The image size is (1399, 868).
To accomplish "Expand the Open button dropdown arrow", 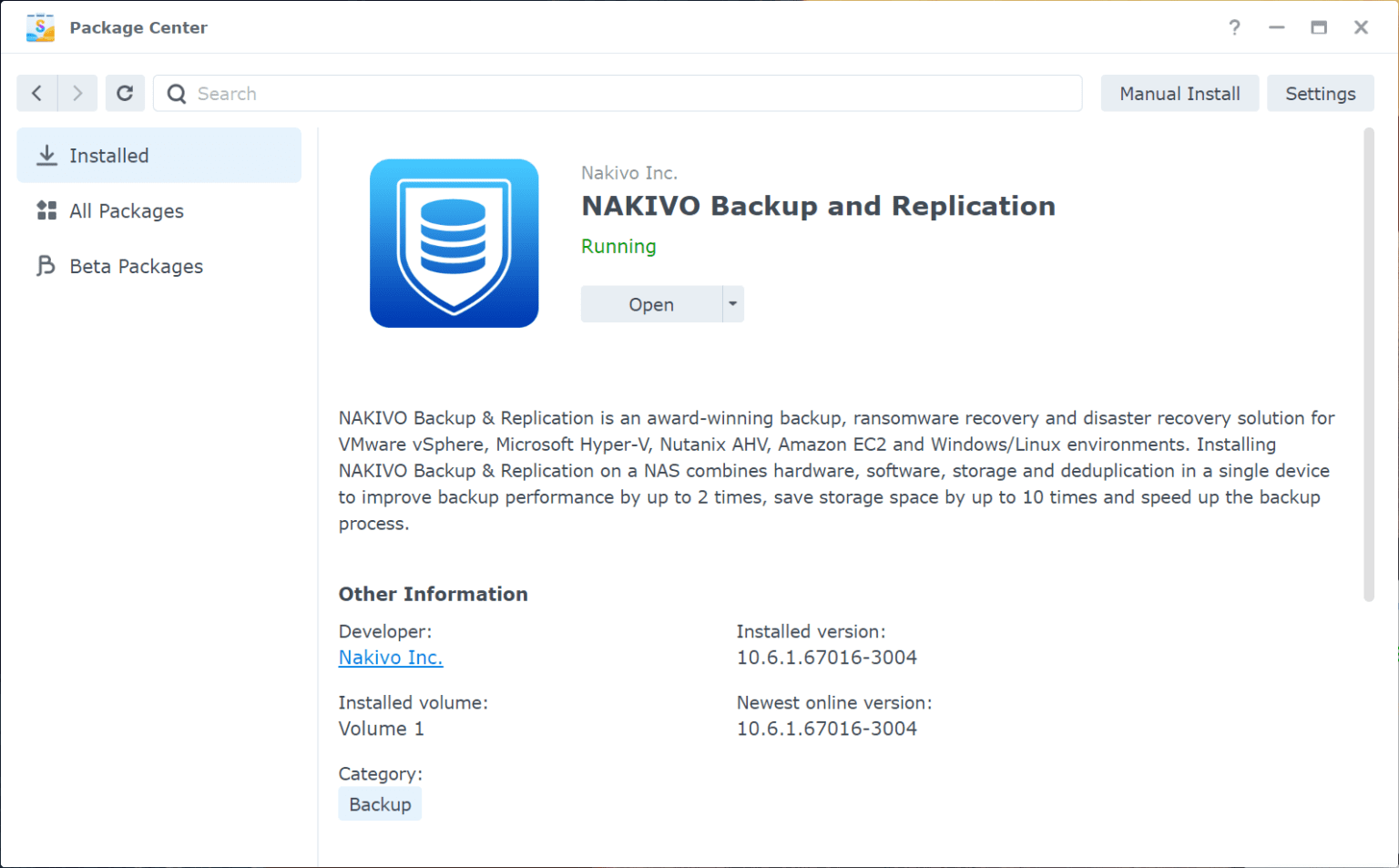I will pos(732,303).
